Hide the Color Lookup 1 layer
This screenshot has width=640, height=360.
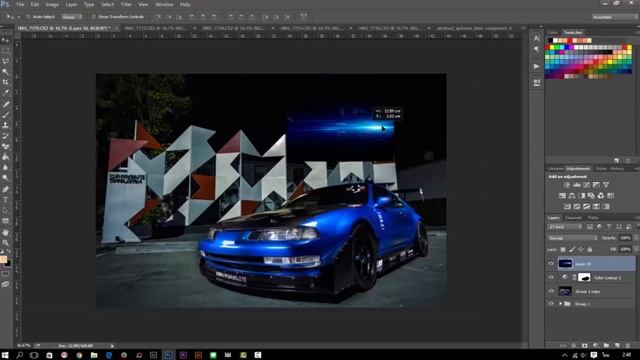click(x=551, y=278)
